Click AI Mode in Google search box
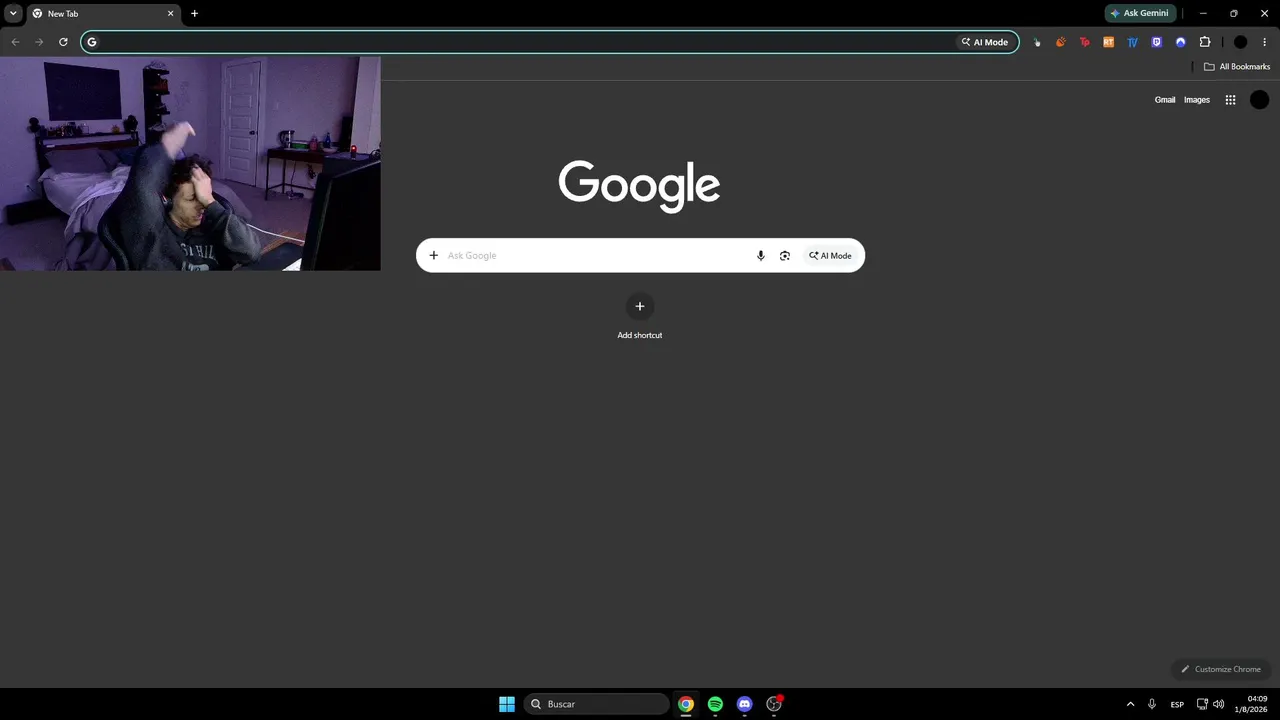 tap(830, 255)
